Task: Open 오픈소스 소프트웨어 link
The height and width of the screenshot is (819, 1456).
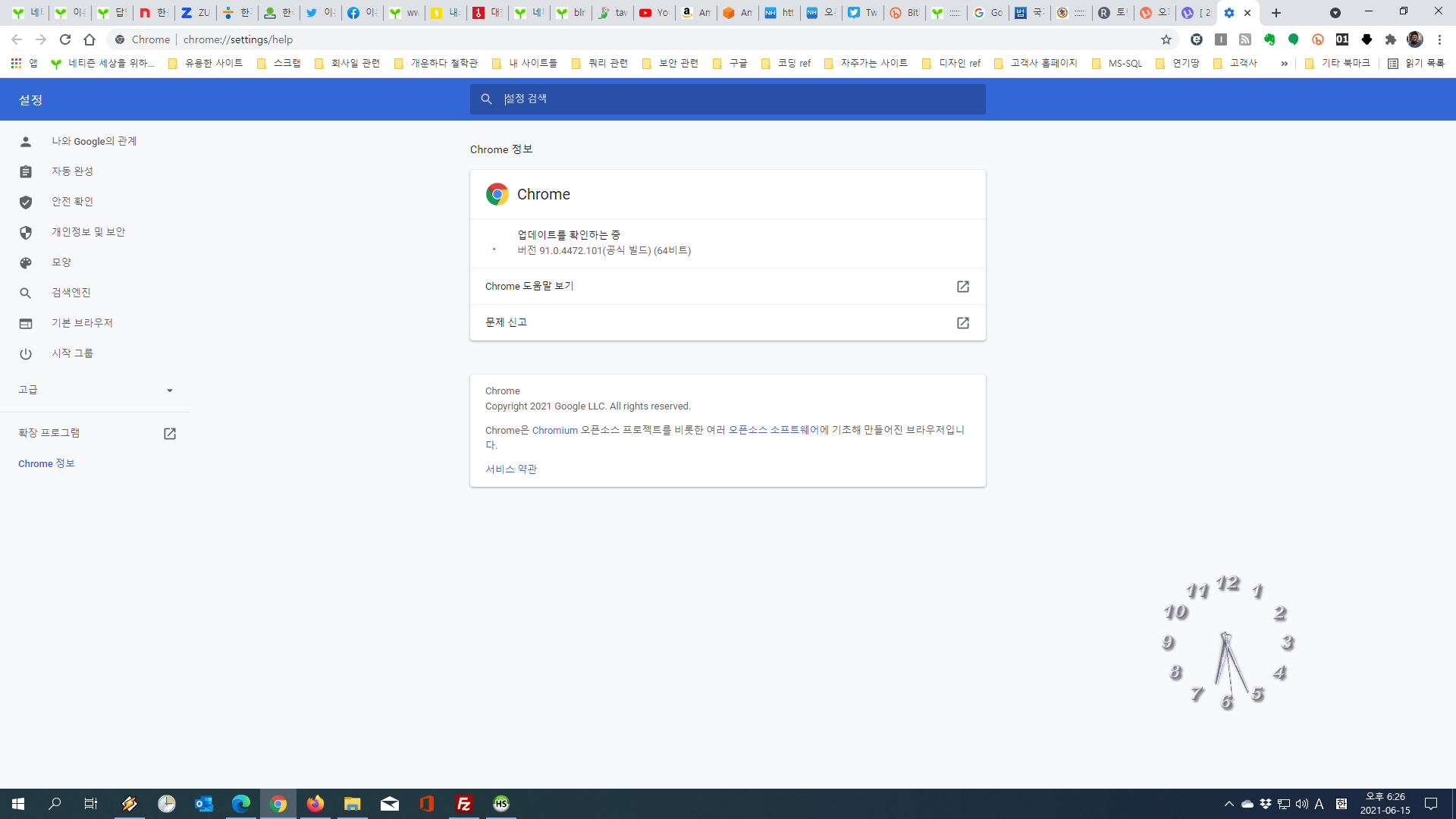Action: pyautogui.click(x=773, y=430)
